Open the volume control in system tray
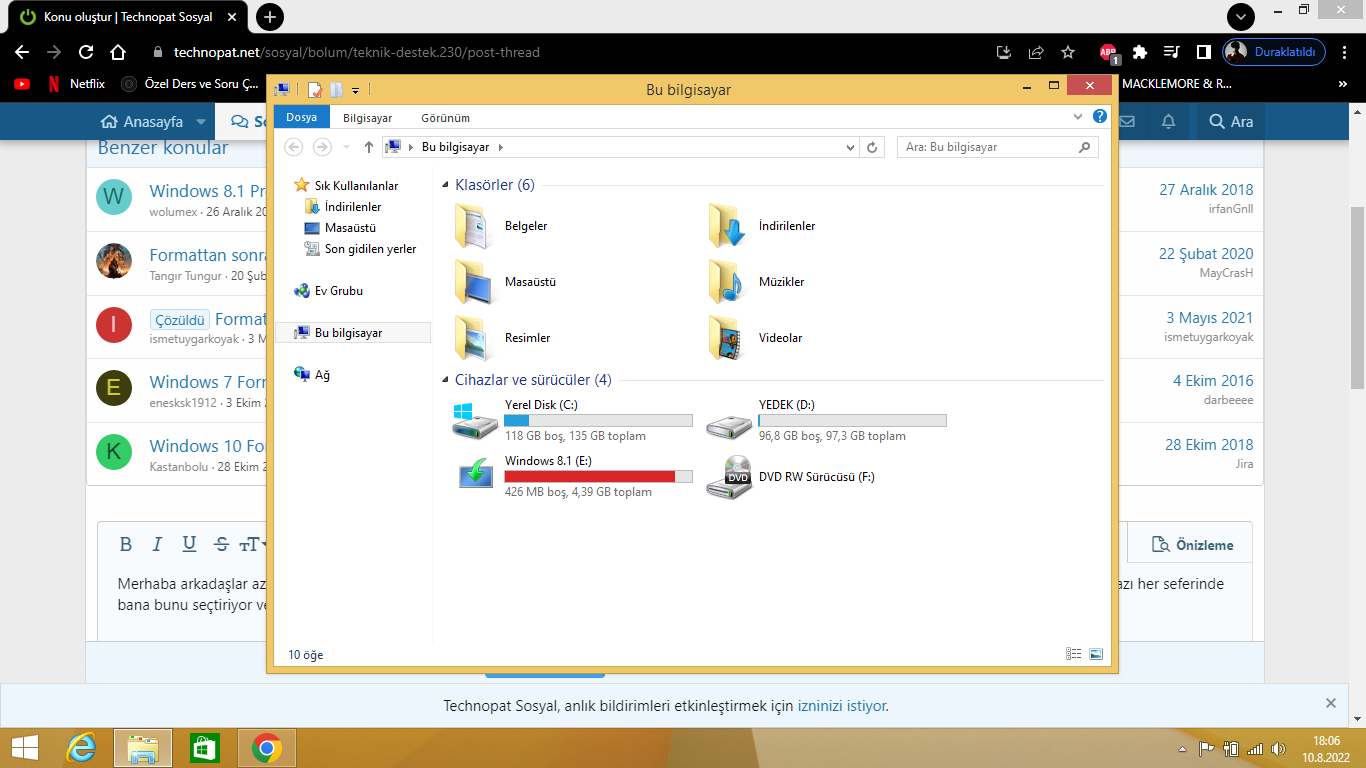 (x=1278, y=748)
